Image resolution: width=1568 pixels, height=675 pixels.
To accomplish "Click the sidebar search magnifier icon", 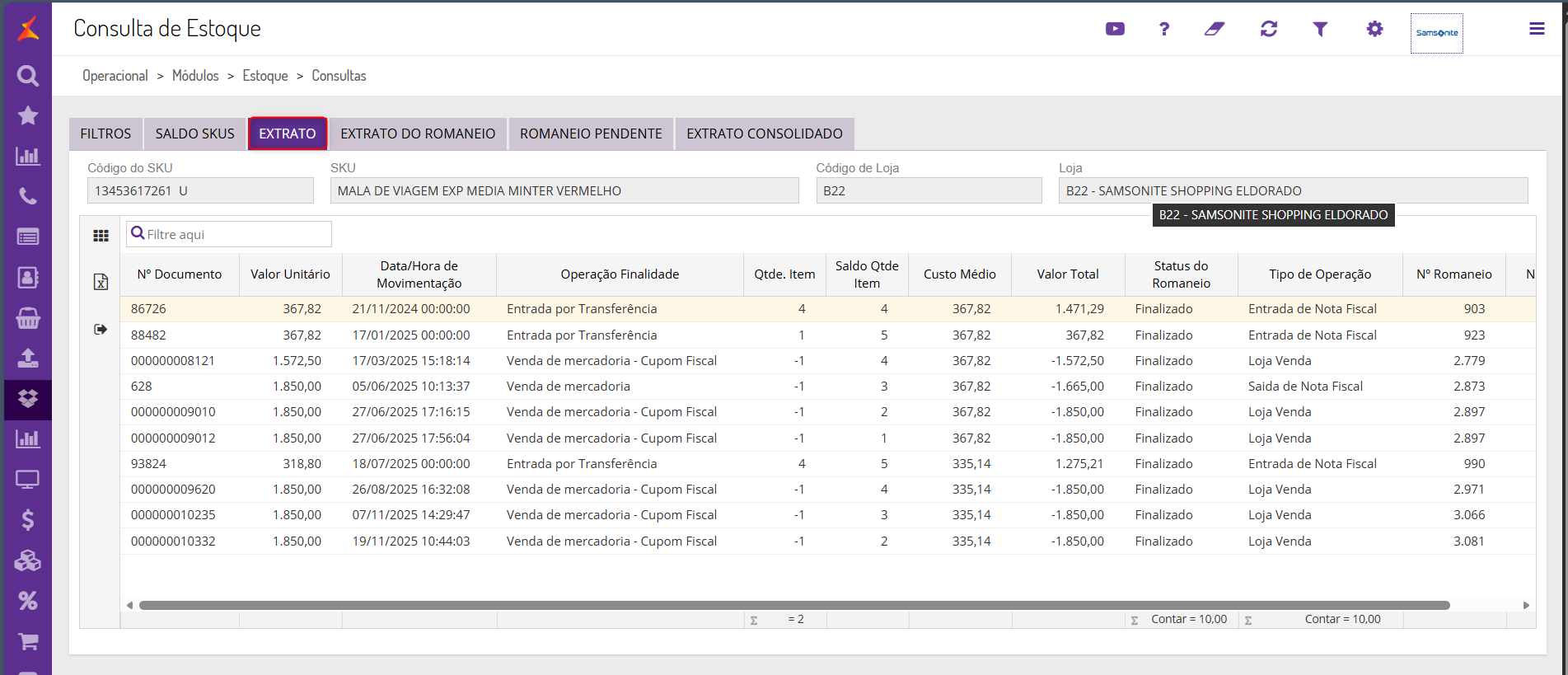I will 28,76.
